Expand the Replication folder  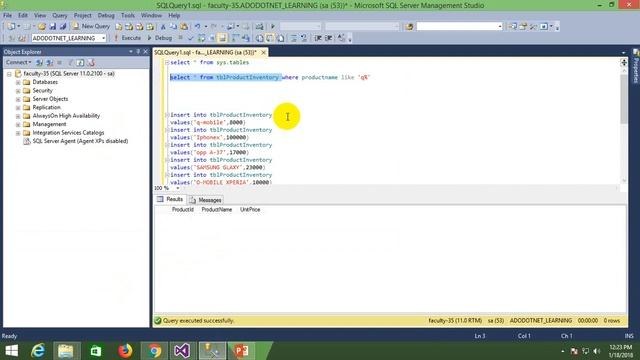coord(18,107)
